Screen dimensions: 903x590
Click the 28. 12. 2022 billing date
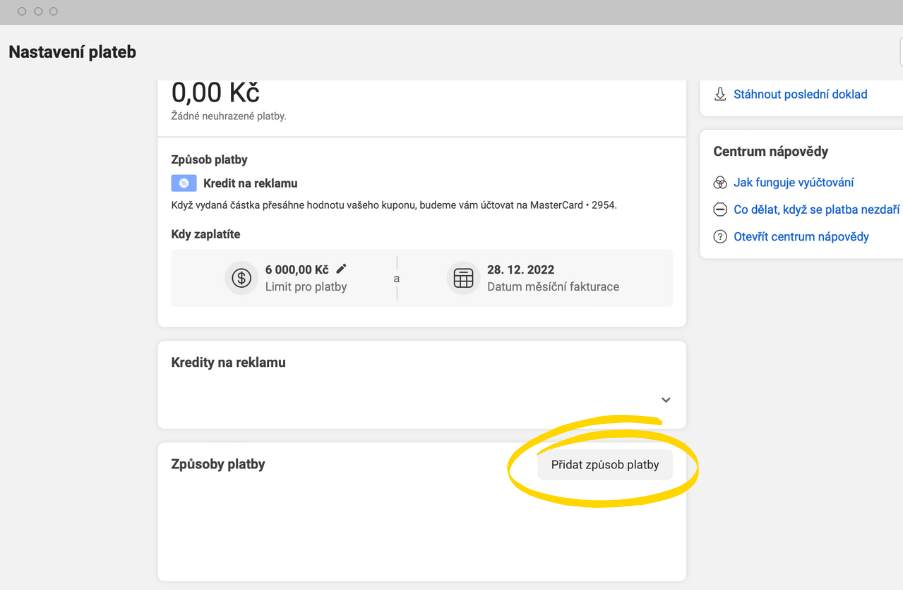tap(521, 270)
